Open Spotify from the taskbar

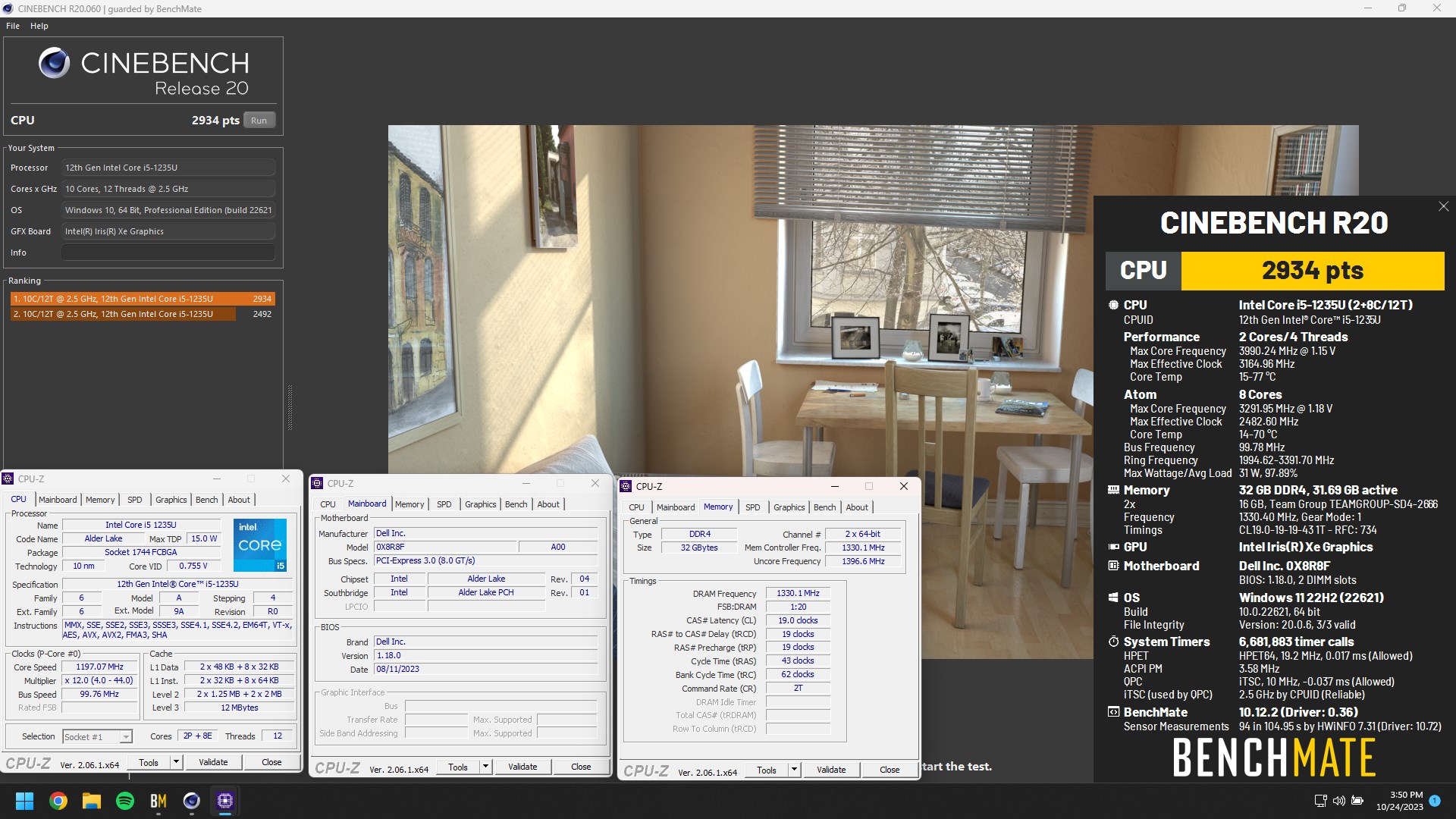(x=125, y=801)
